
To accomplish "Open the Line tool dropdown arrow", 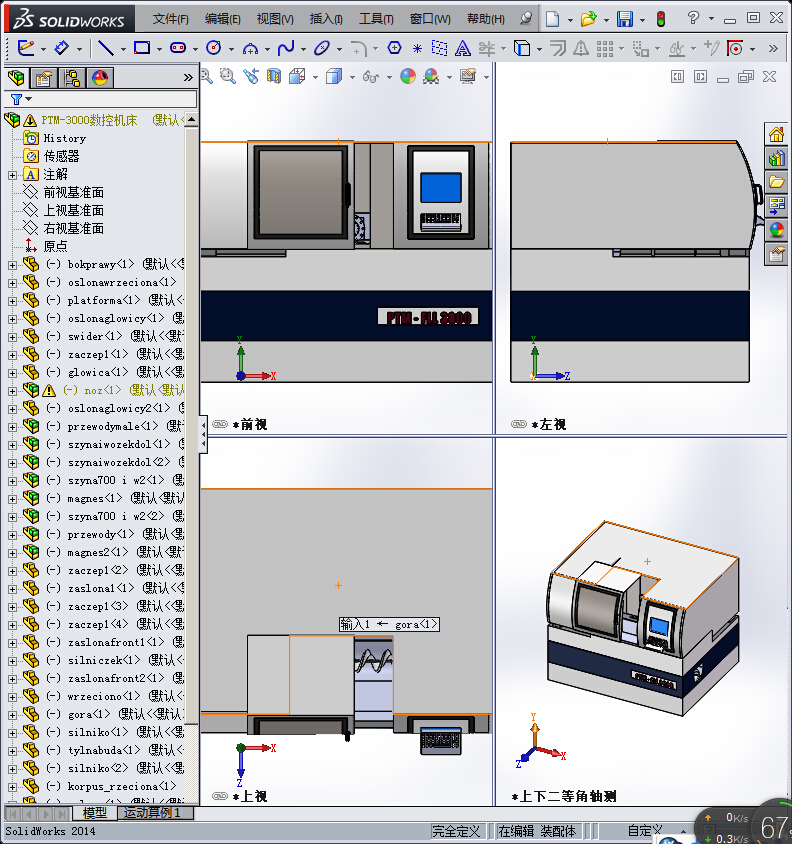I will coord(123,50).
